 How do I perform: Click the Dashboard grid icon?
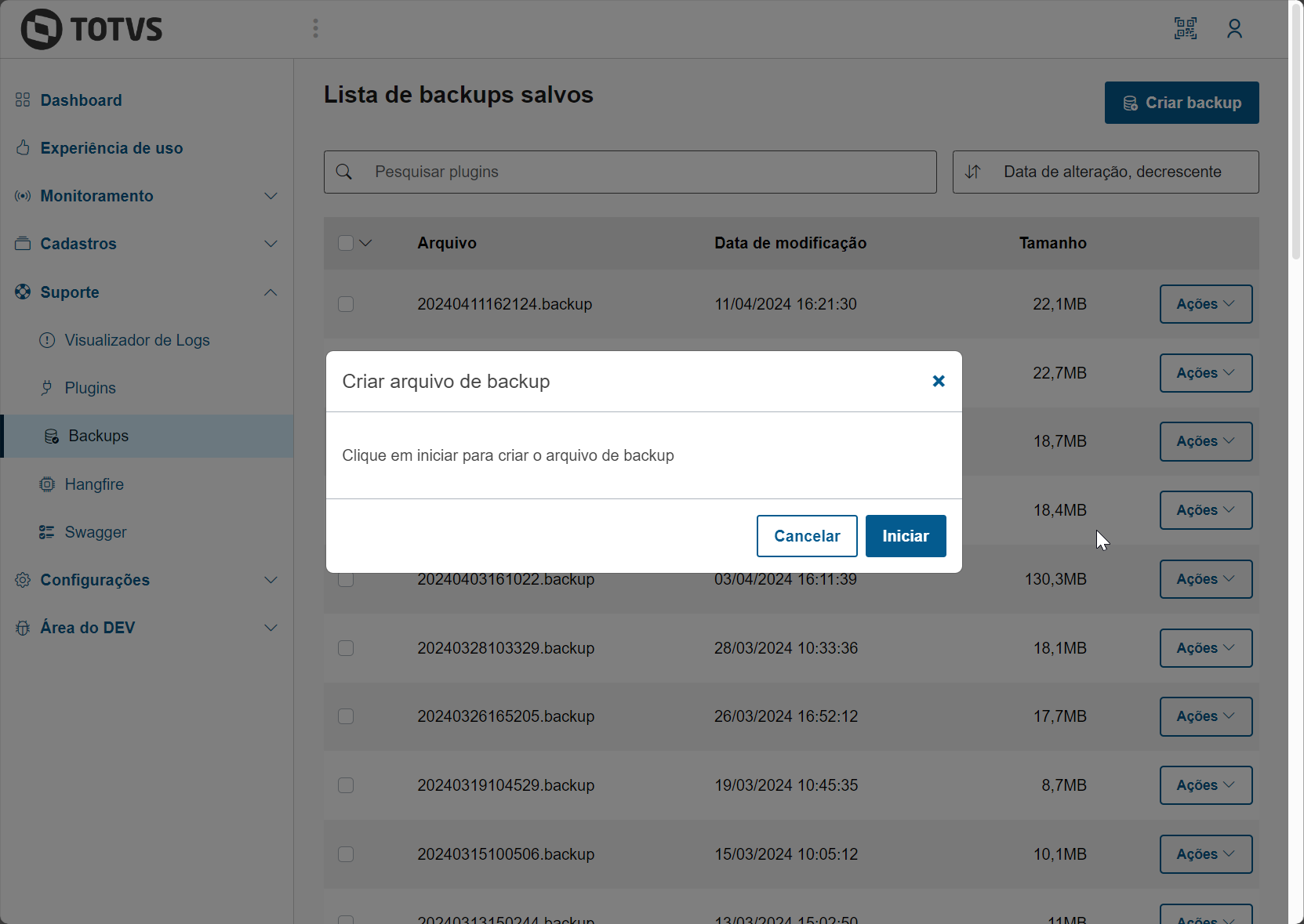23,100
